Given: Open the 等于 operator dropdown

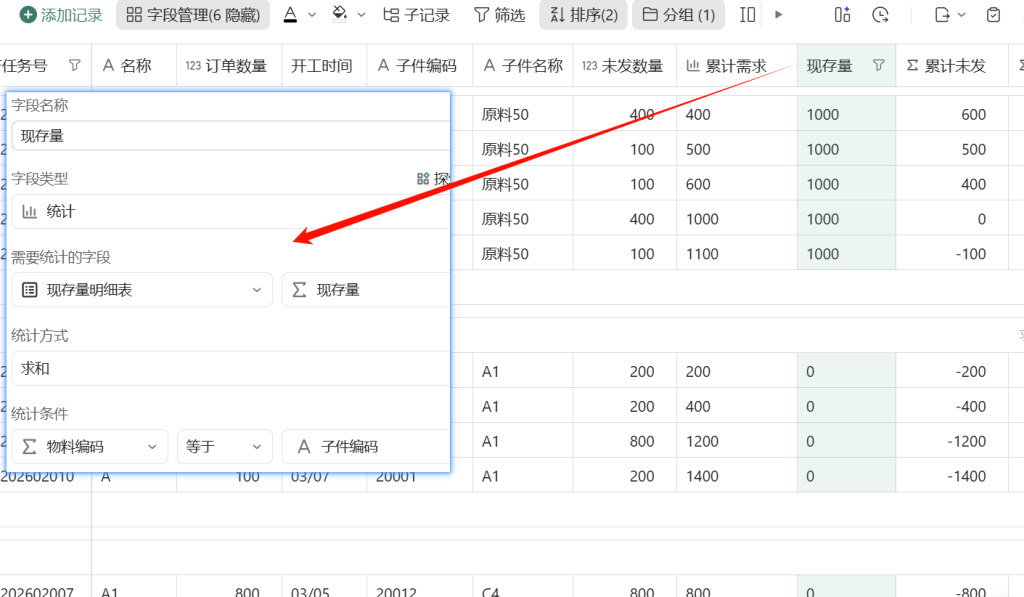Looking at the screenshot, I should [x=225, y=447].
